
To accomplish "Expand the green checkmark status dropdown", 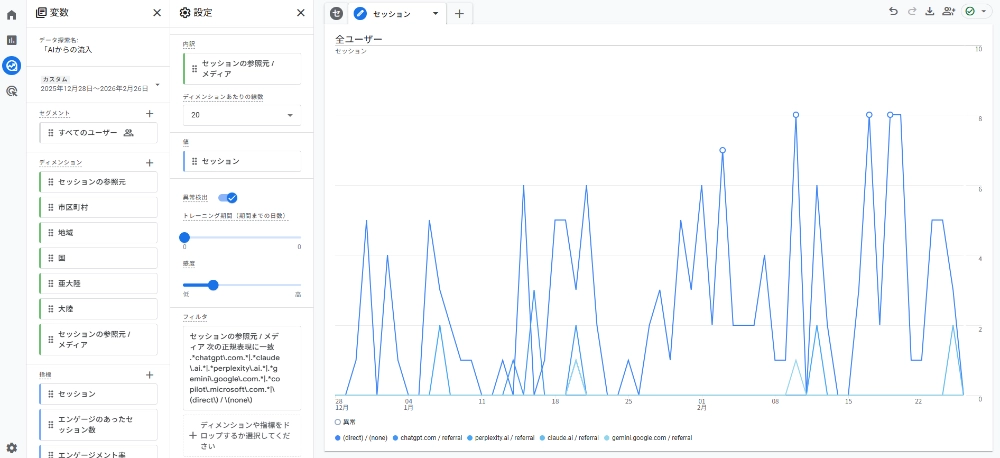I will [x=974, y=12].
